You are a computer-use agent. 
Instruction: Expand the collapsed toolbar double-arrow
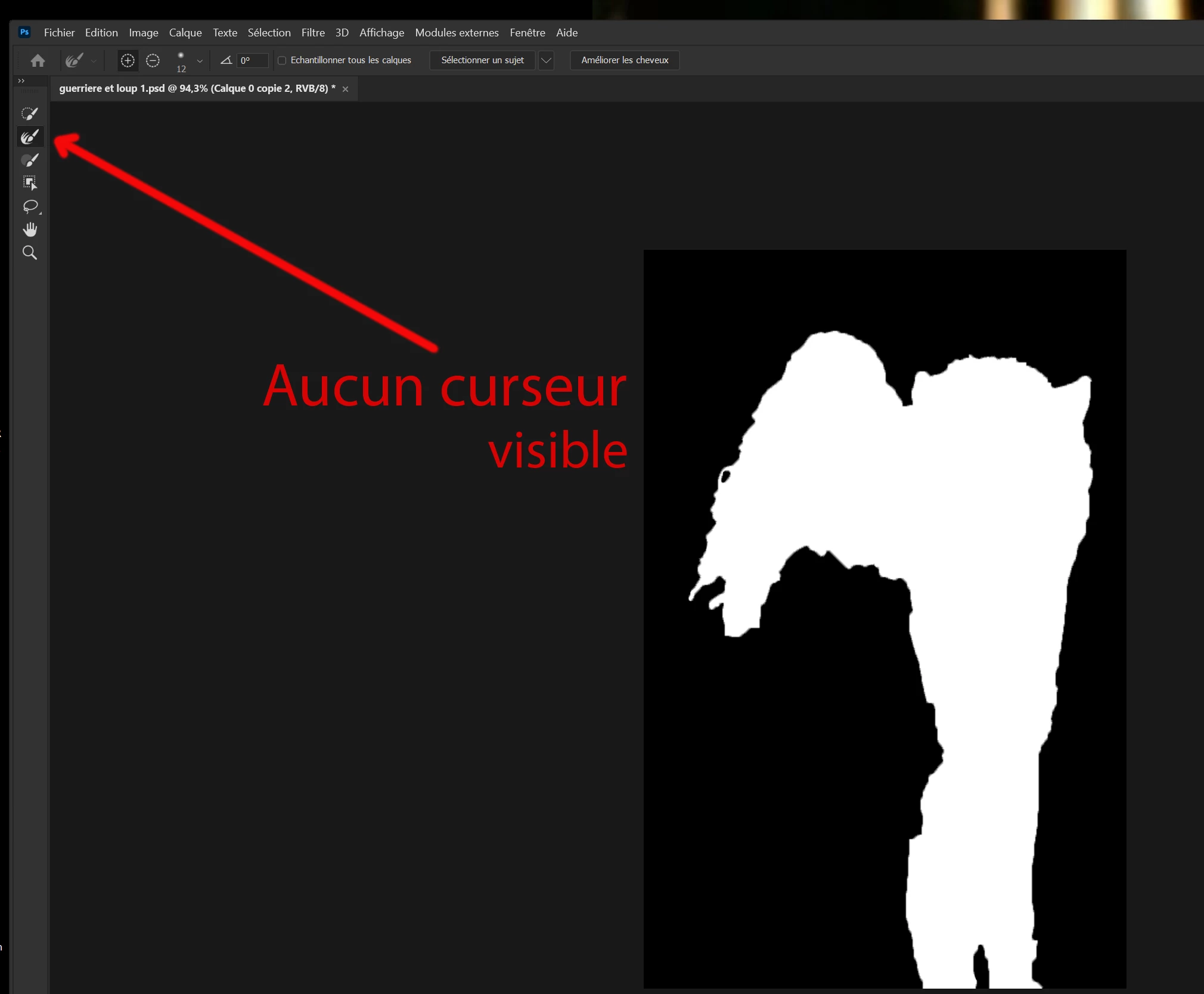[x=21, y=80]
